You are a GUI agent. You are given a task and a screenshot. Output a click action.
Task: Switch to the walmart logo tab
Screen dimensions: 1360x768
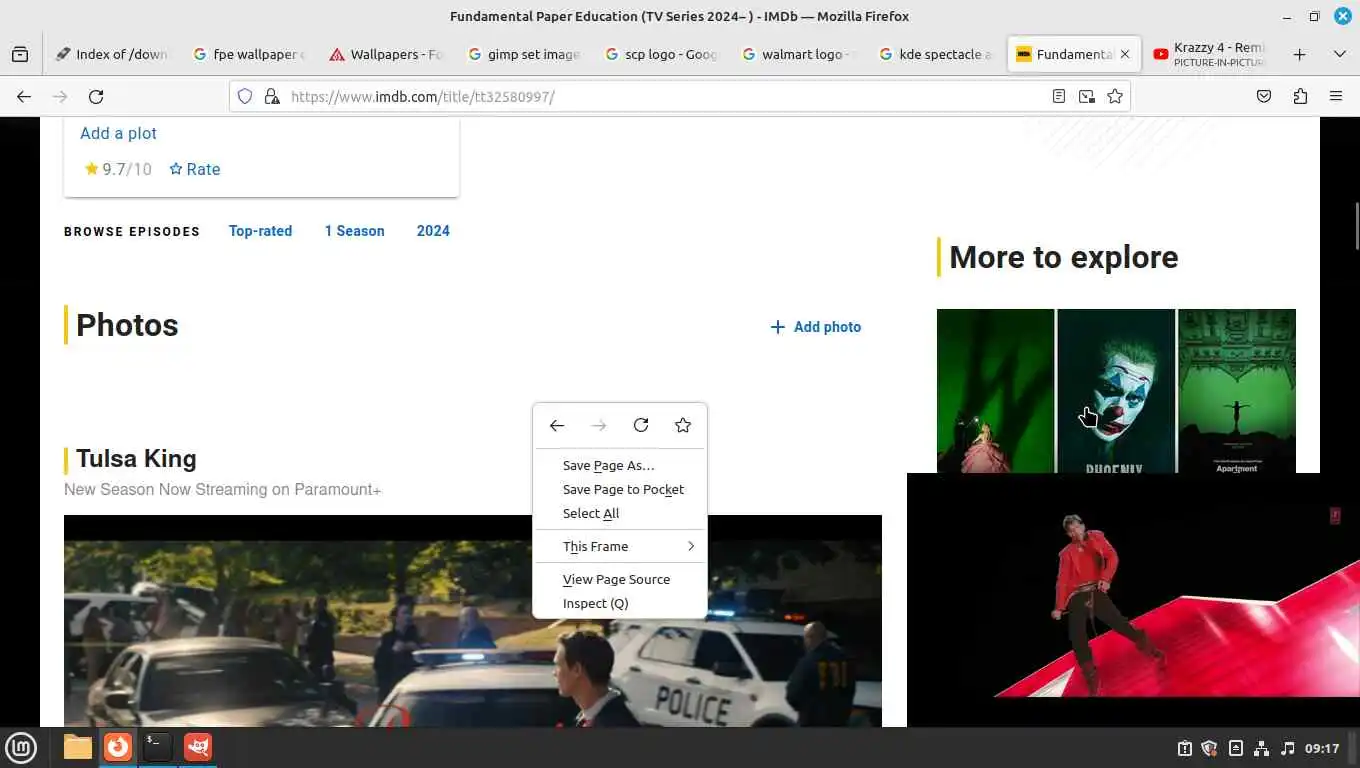click(x=798, y=54)
